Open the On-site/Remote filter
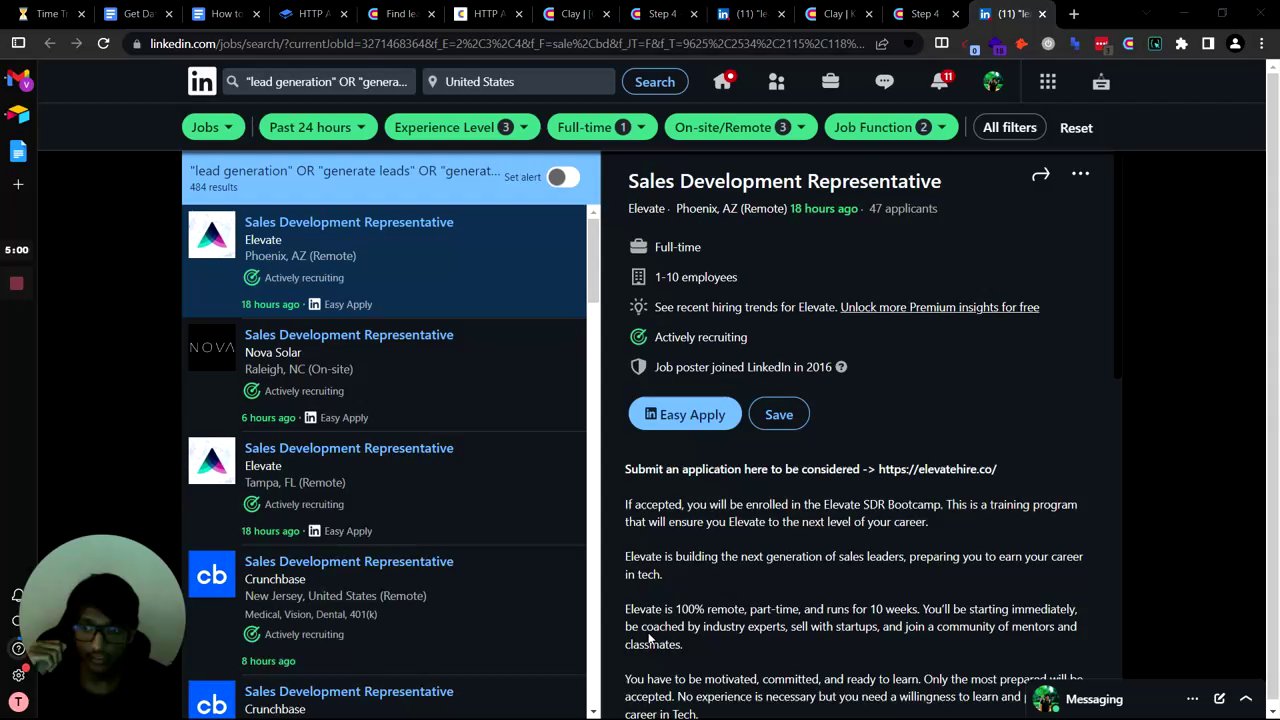Image resolution: width=1280 pixels, height=720 pixels. (x=739, y=127)
